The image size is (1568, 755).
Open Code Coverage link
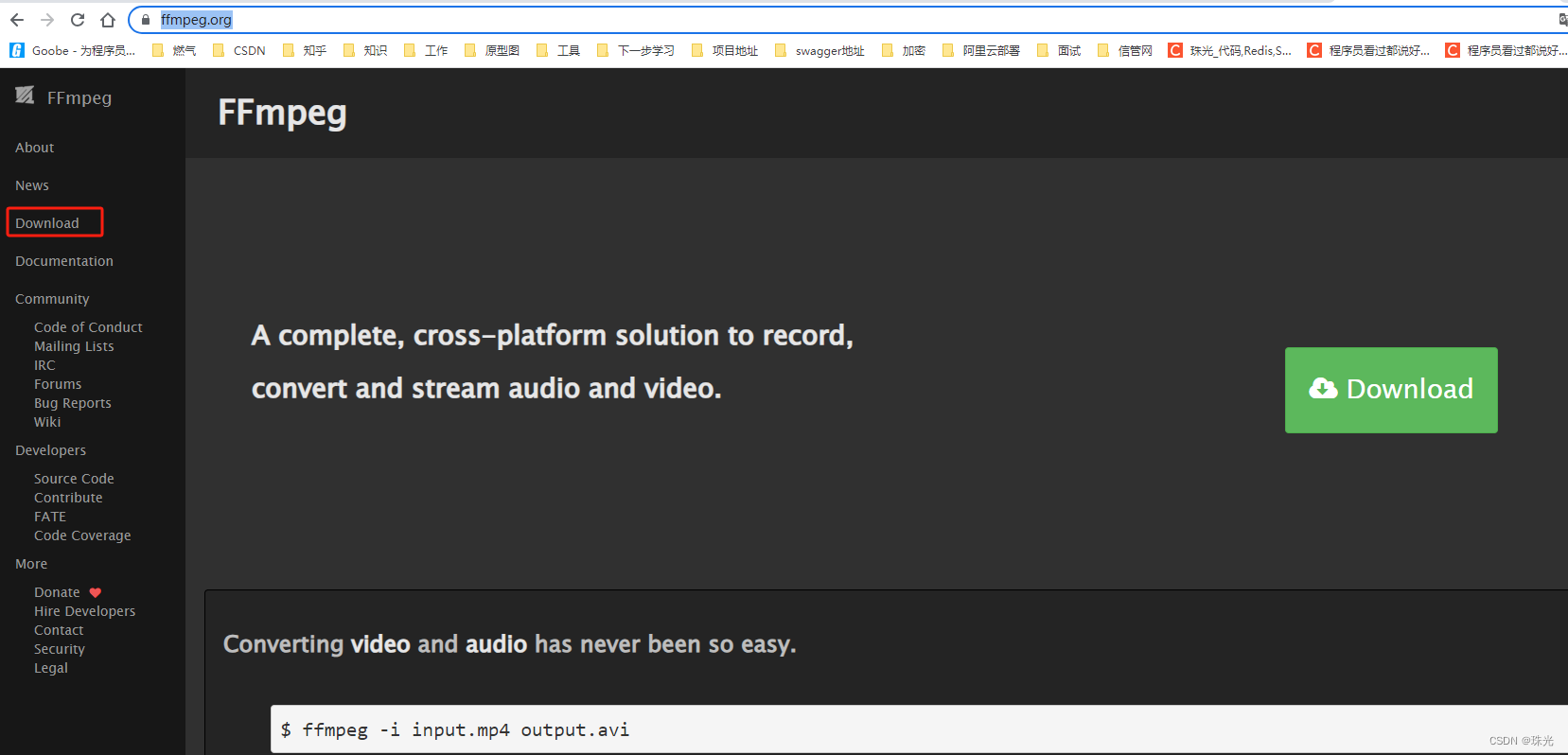(x=82, y=536)
